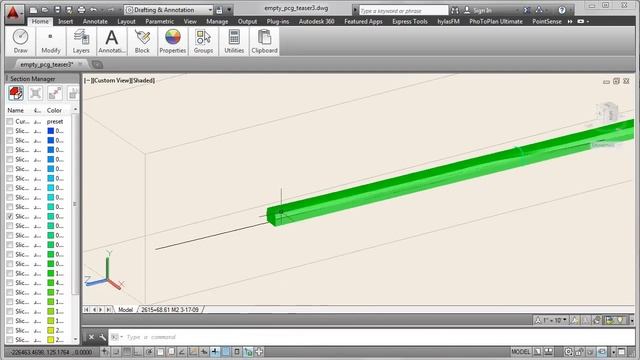This screenshot has width=640, height=360.
Task: Select the 2615+68.61 M2 3-17-09 layout tab
Action: pyautogui.click(x=170, y=310)
